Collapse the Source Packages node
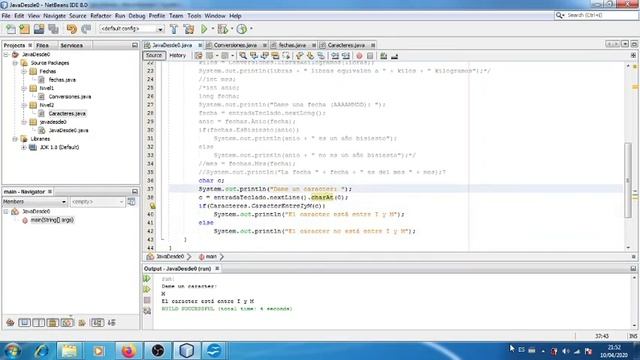640x360 pixels. (15, 63)
